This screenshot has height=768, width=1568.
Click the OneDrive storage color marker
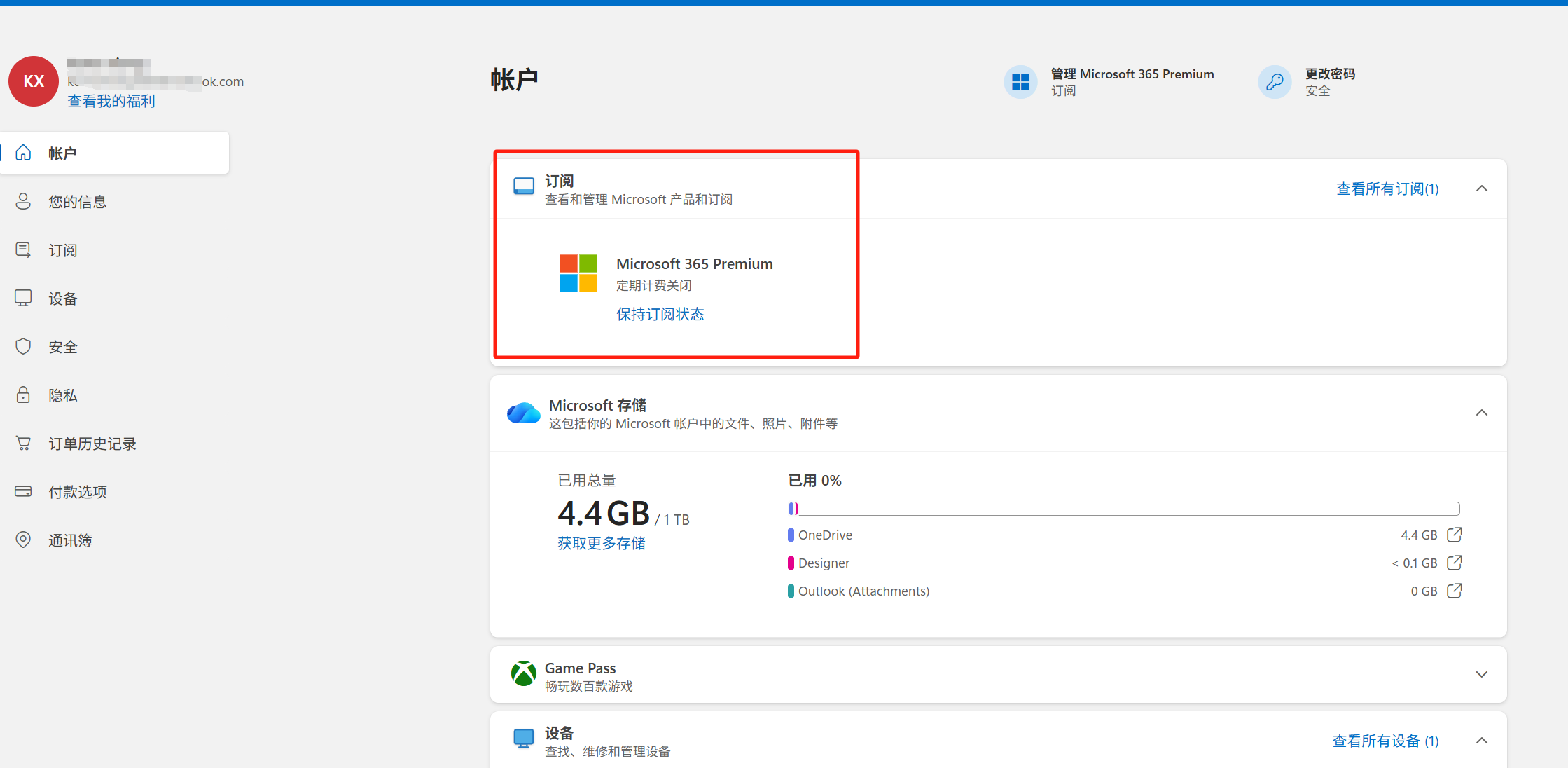[x=791, y=535]
